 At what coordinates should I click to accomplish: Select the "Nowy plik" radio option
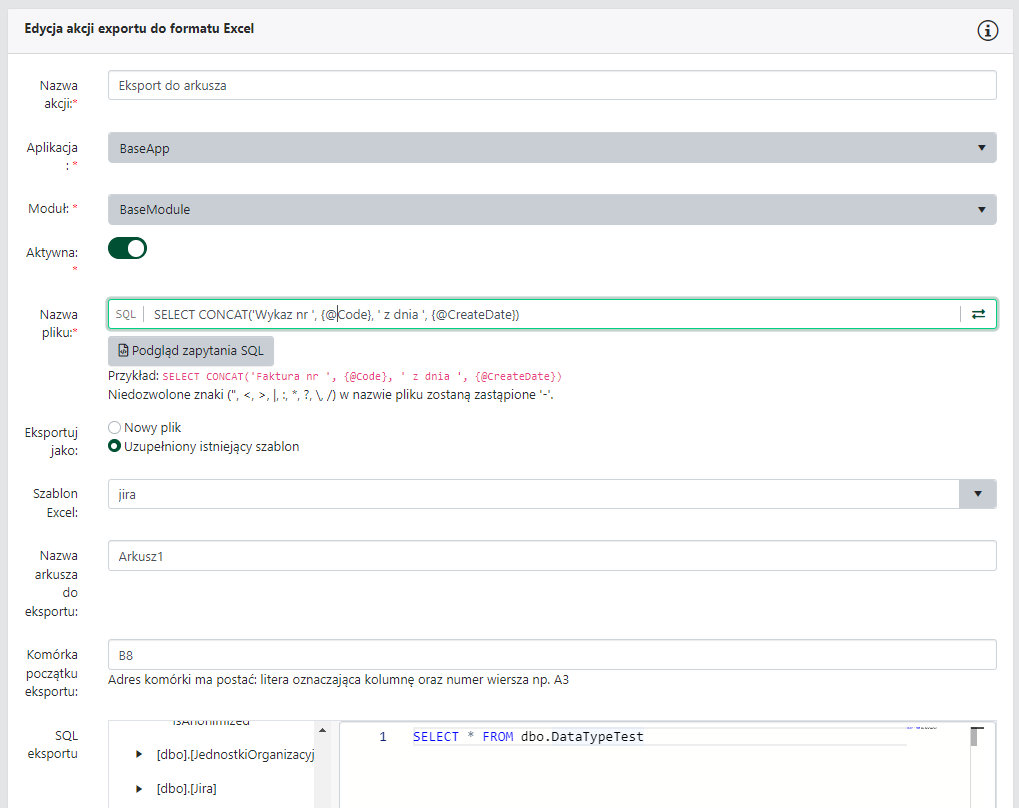pos(115,427)
